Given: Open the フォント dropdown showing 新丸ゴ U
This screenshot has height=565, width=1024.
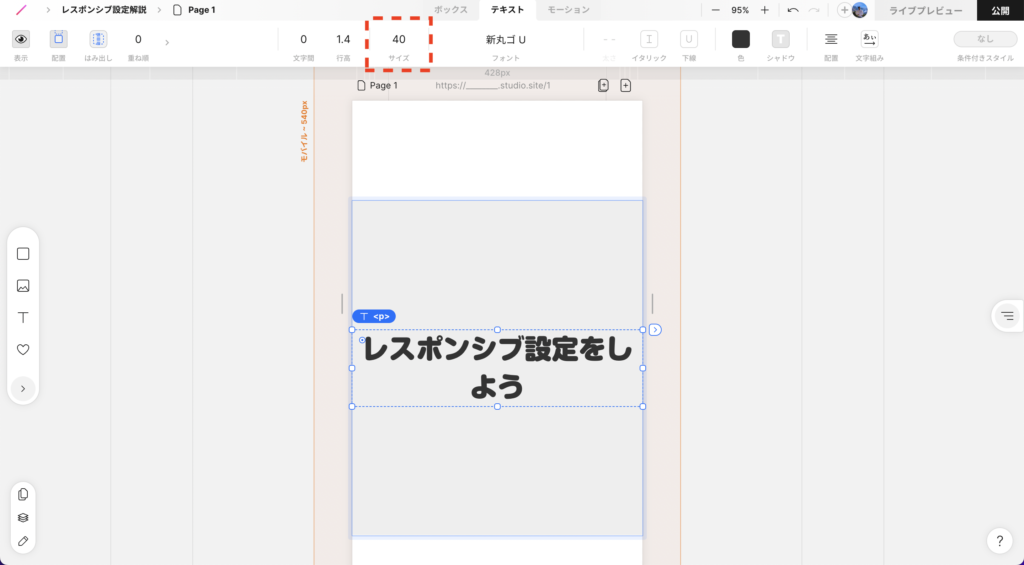Looking at the screenshot, I should [505, 40].
